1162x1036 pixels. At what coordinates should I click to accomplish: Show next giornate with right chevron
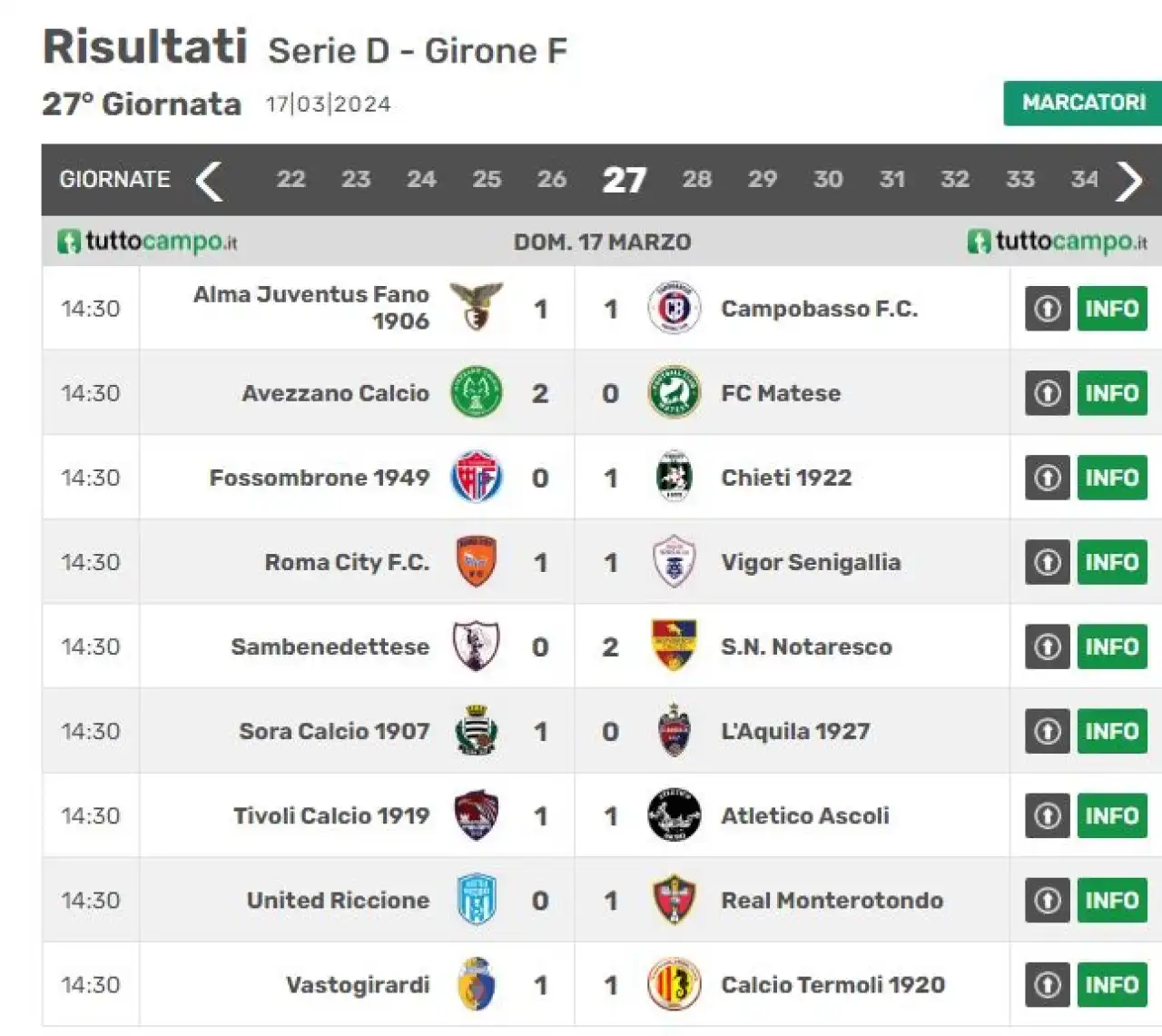[1129, 180]
